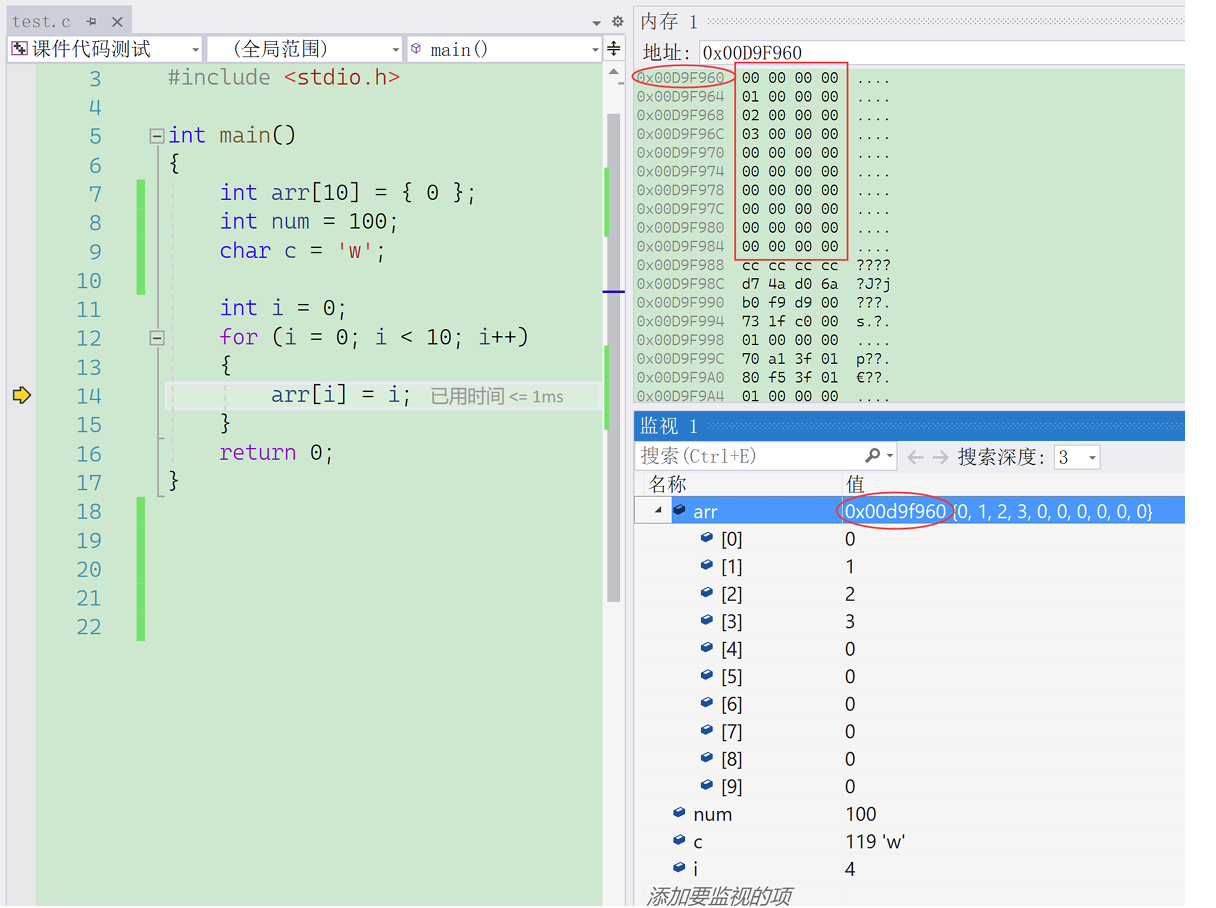Viewport: 1216px width, 908px height.
Task: Click line number 14 in the gutter
Action: coord(89,396)
